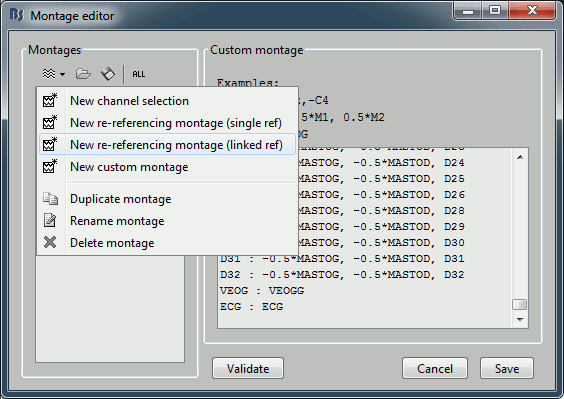Screen dimensions: 564x399
Task: Click the Save button
Action: coord(507,368)
